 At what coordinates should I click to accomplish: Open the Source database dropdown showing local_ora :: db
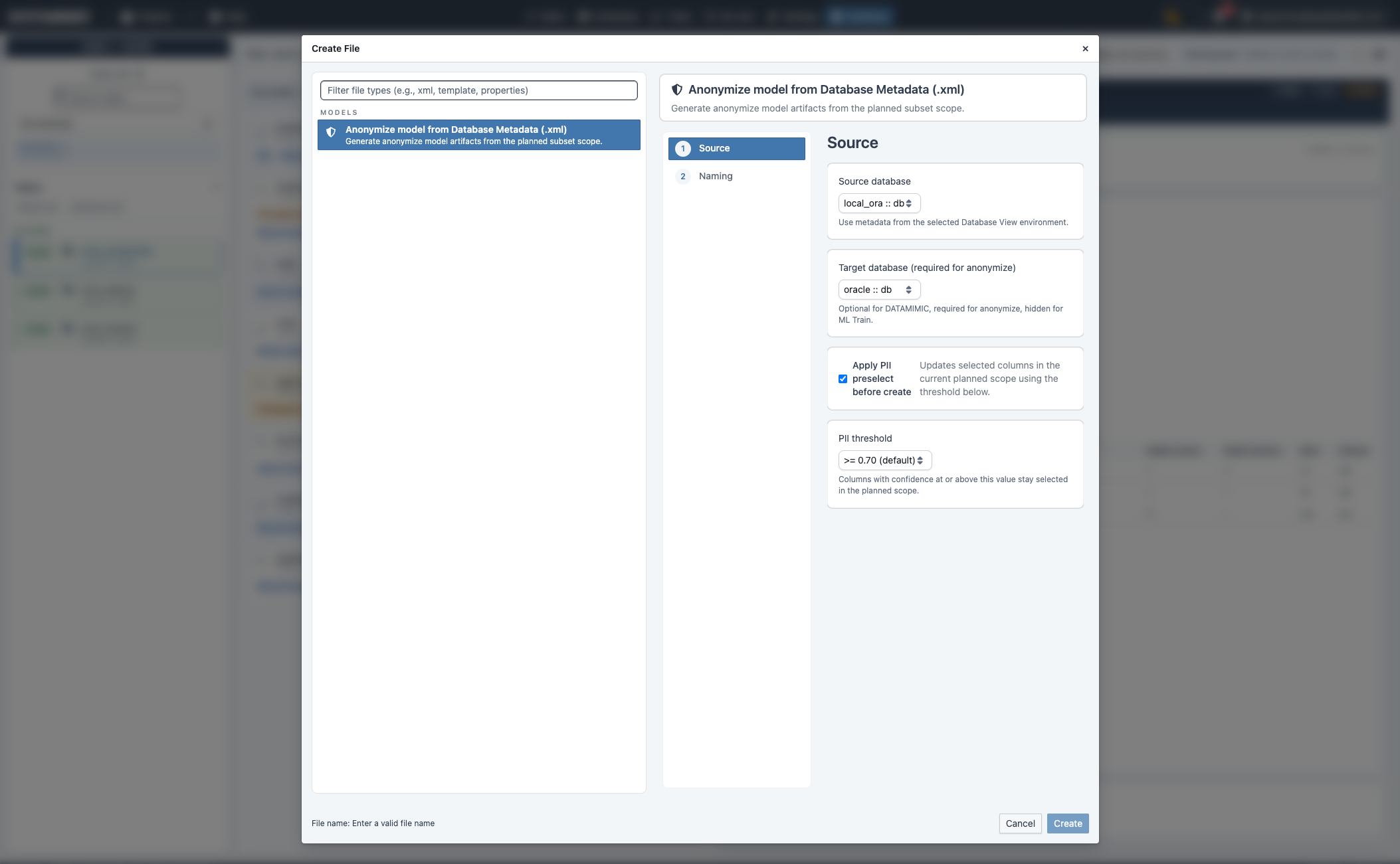click(878, 203)
